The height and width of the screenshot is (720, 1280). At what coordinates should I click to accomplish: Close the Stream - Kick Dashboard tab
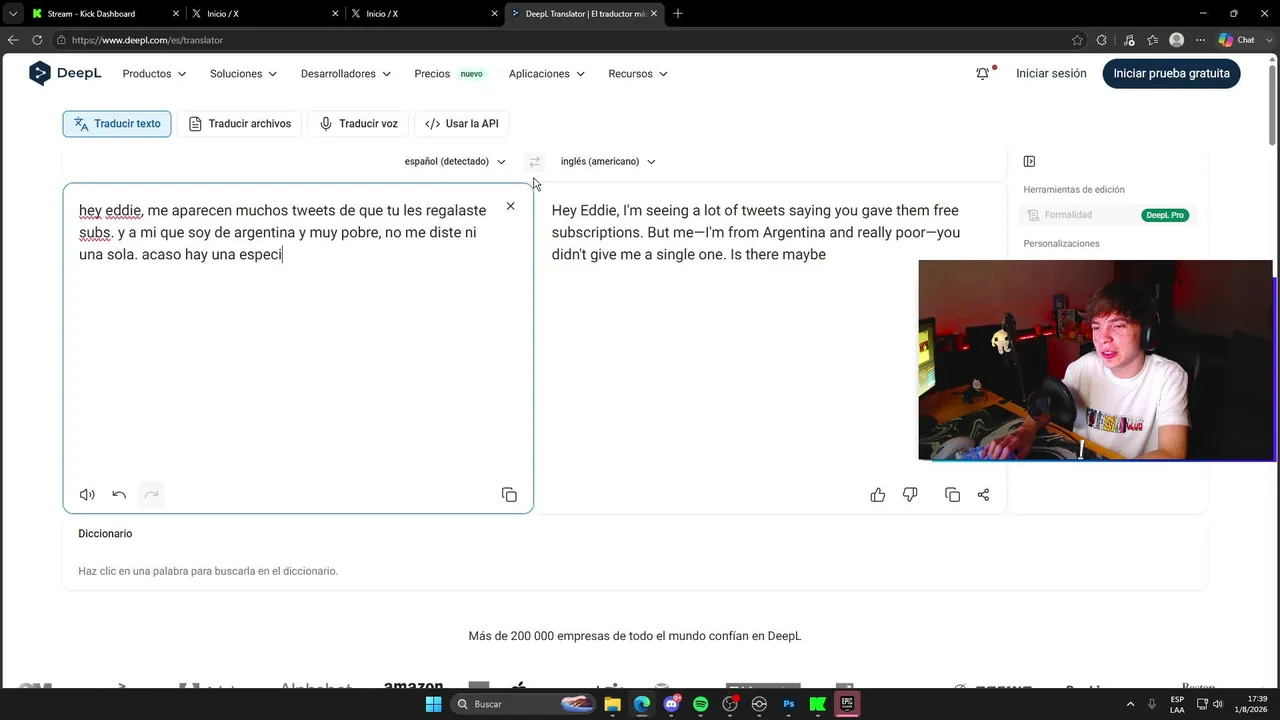click(x=176, y=13)
